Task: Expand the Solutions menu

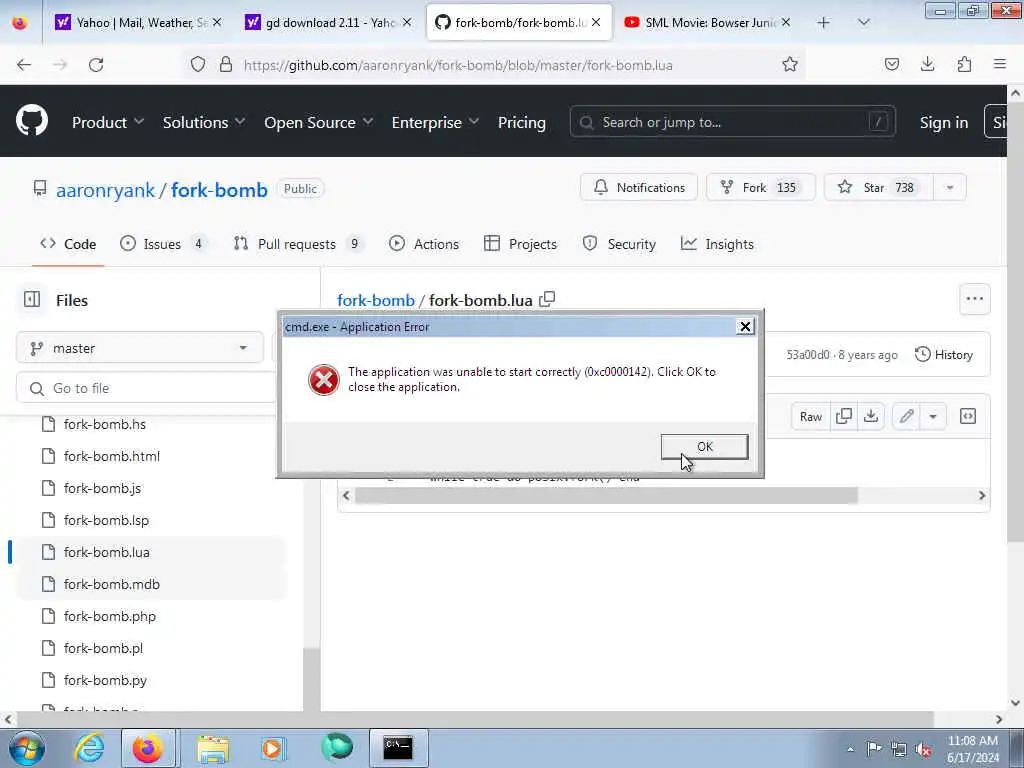Action: coord(204,122)
